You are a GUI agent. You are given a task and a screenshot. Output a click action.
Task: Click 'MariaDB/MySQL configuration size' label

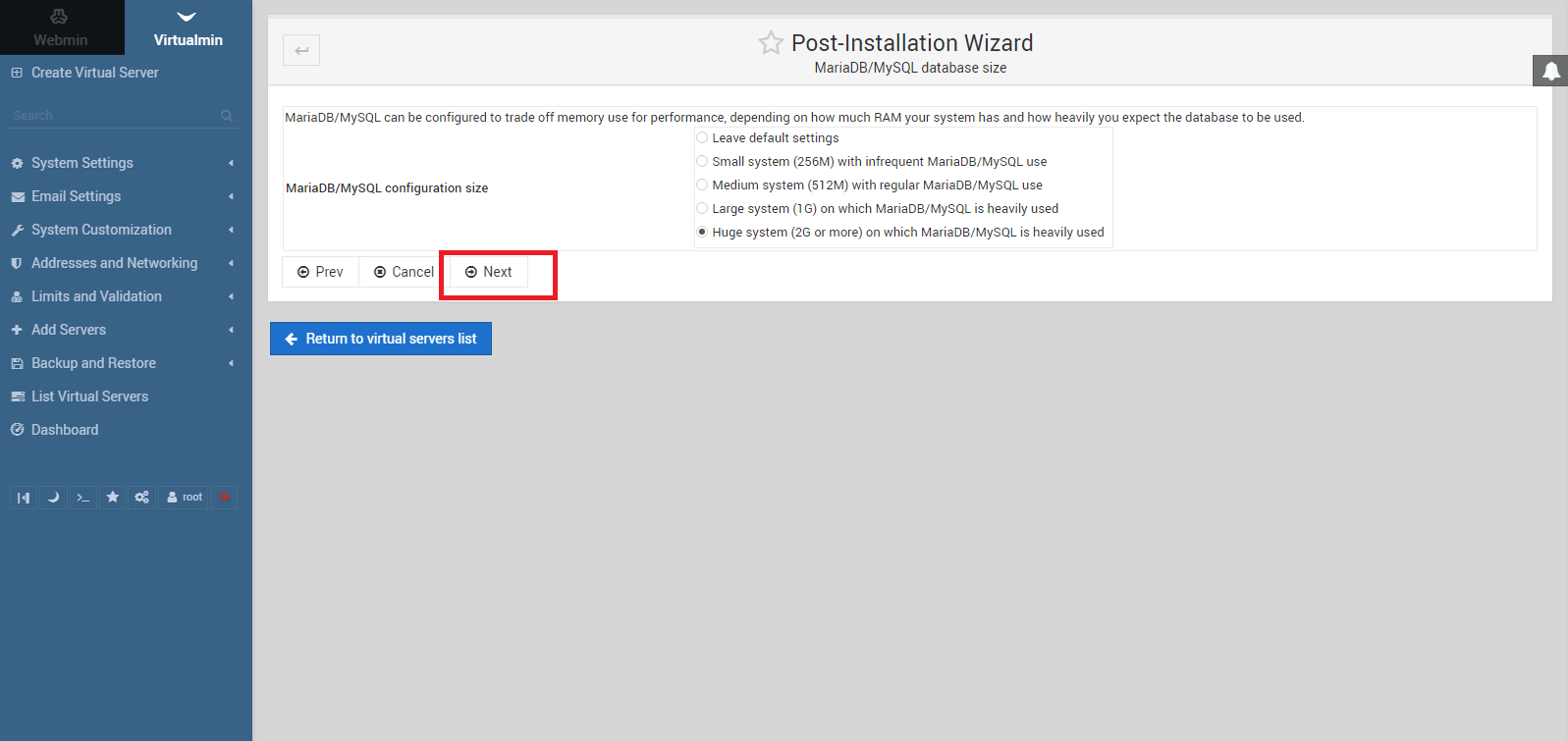pyautogui.click(x=387, y=188)
